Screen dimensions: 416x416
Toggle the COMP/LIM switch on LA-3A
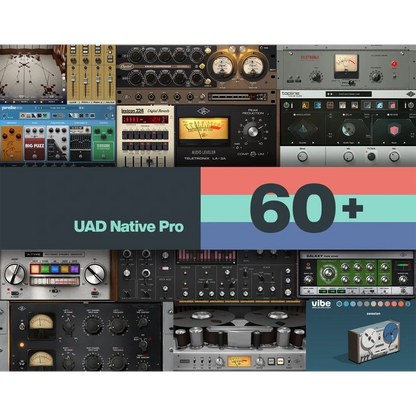pyautogui.click(x=253, y=154)
